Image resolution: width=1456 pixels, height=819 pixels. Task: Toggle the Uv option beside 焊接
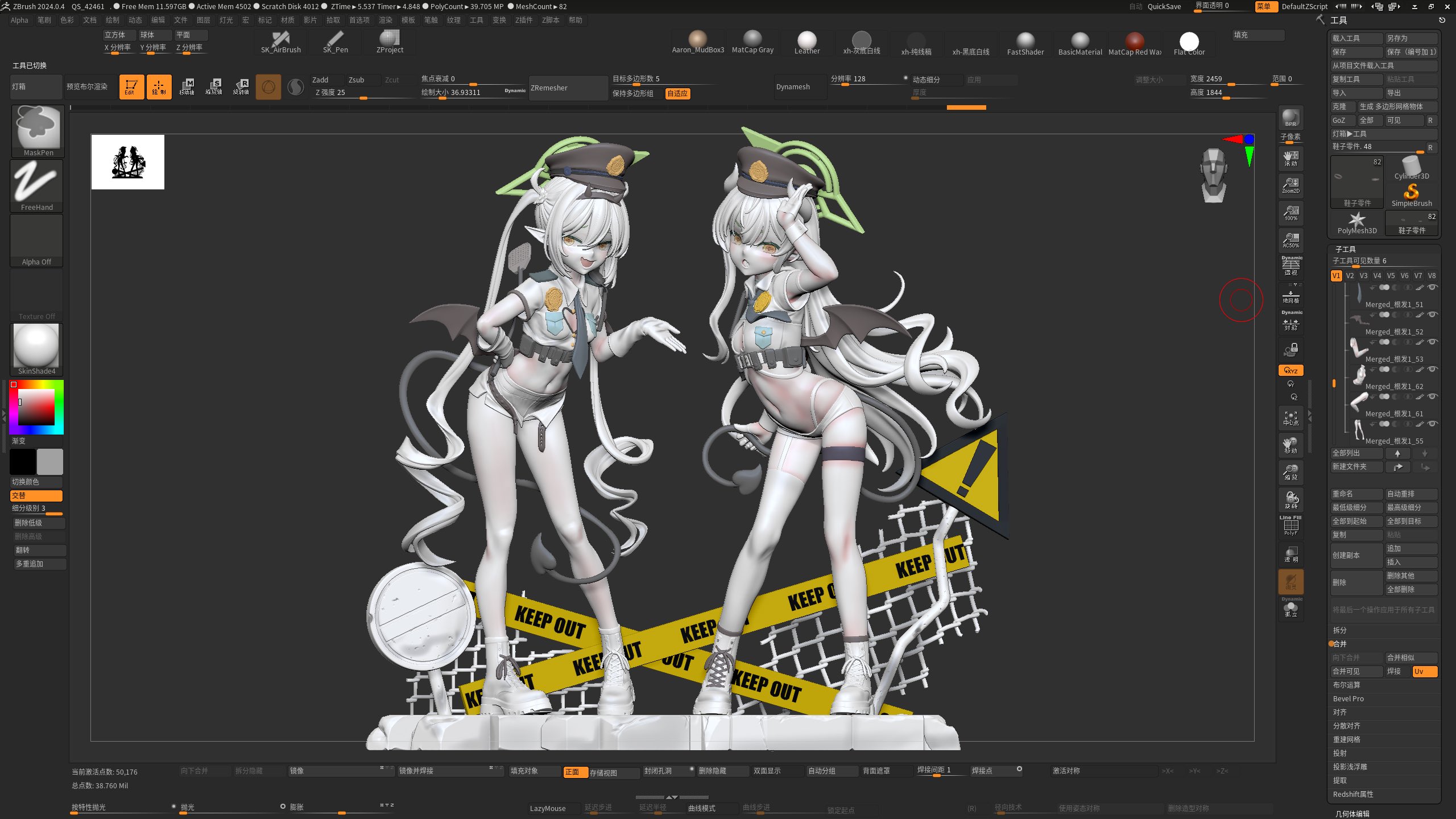[x=1424, y=671]
